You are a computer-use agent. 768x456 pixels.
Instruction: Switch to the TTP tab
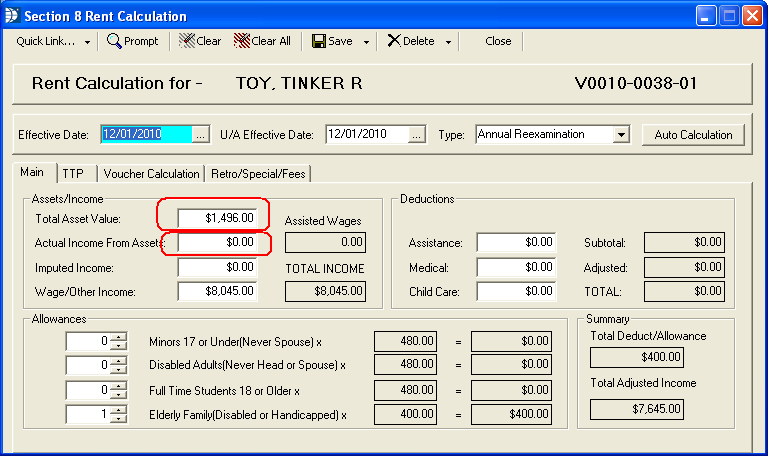coord(73,174)
